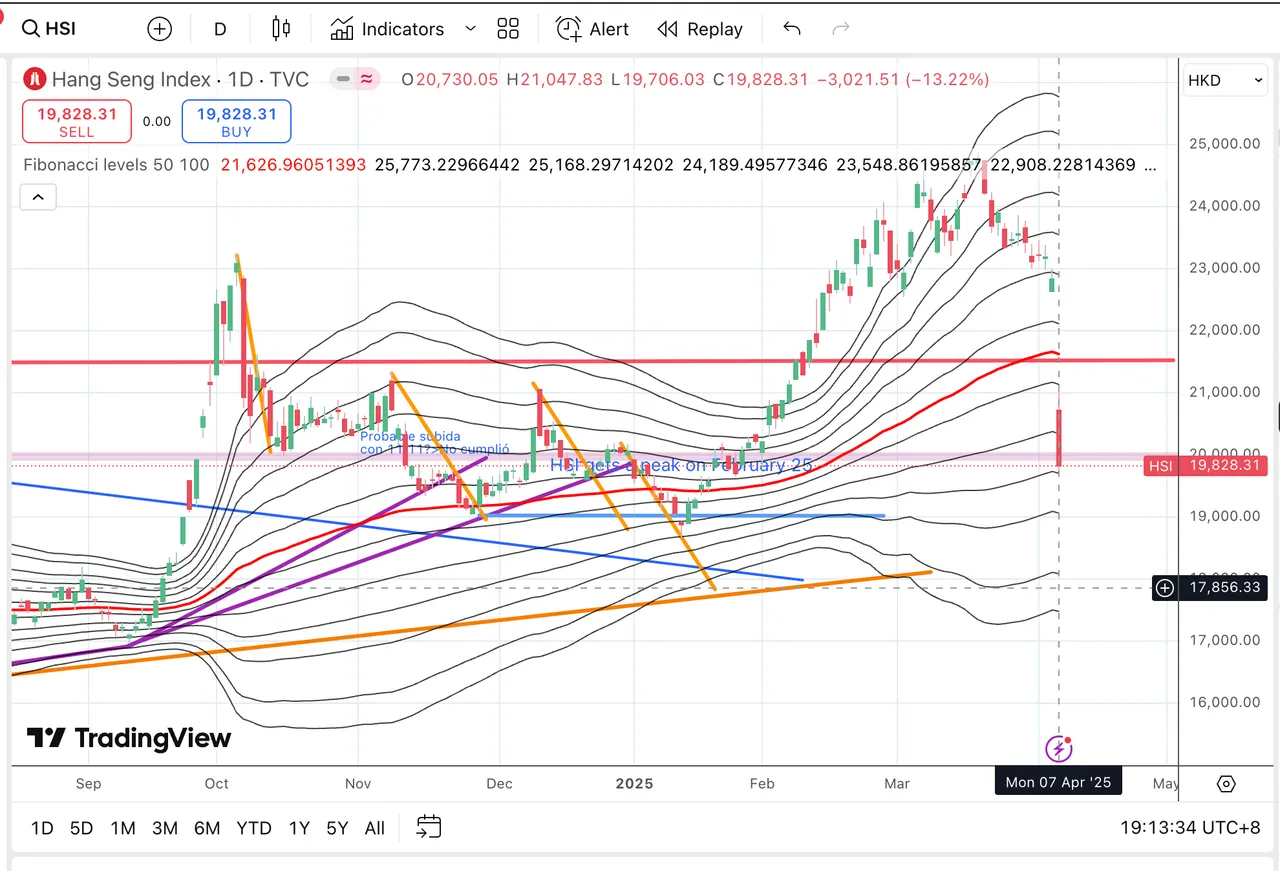Select the 1M range
This screenshot has height=871, width=1280.
point(123,828)
